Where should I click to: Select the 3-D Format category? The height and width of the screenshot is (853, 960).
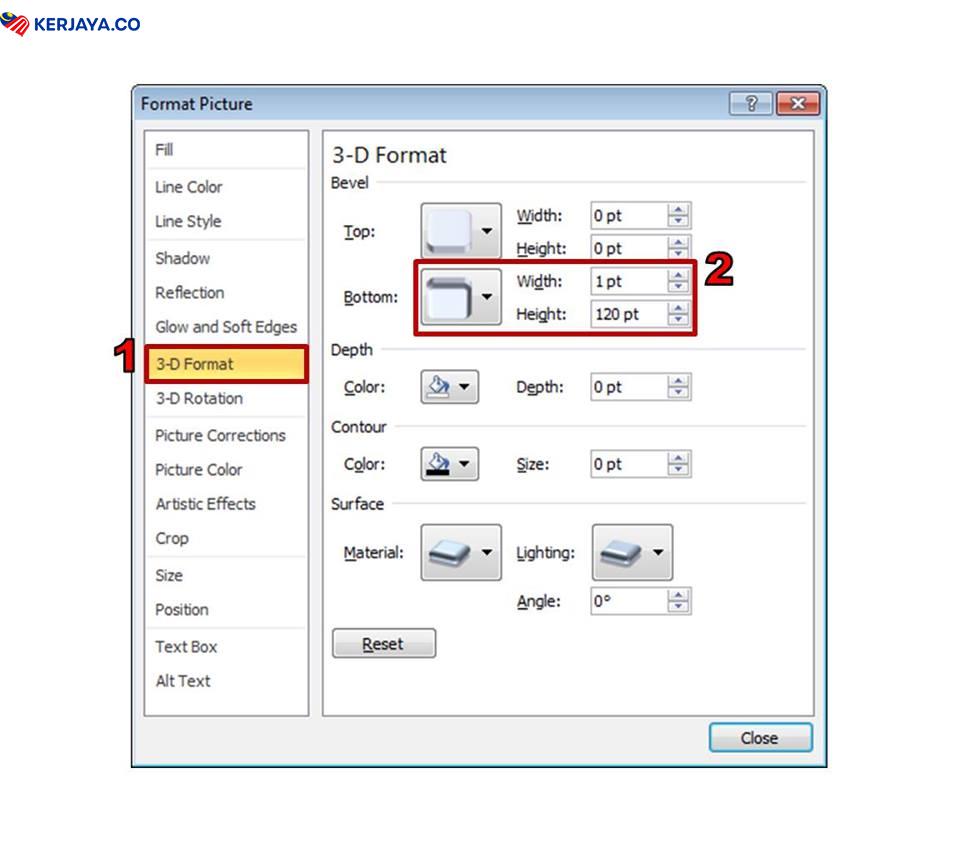click(x=226, y=364)
